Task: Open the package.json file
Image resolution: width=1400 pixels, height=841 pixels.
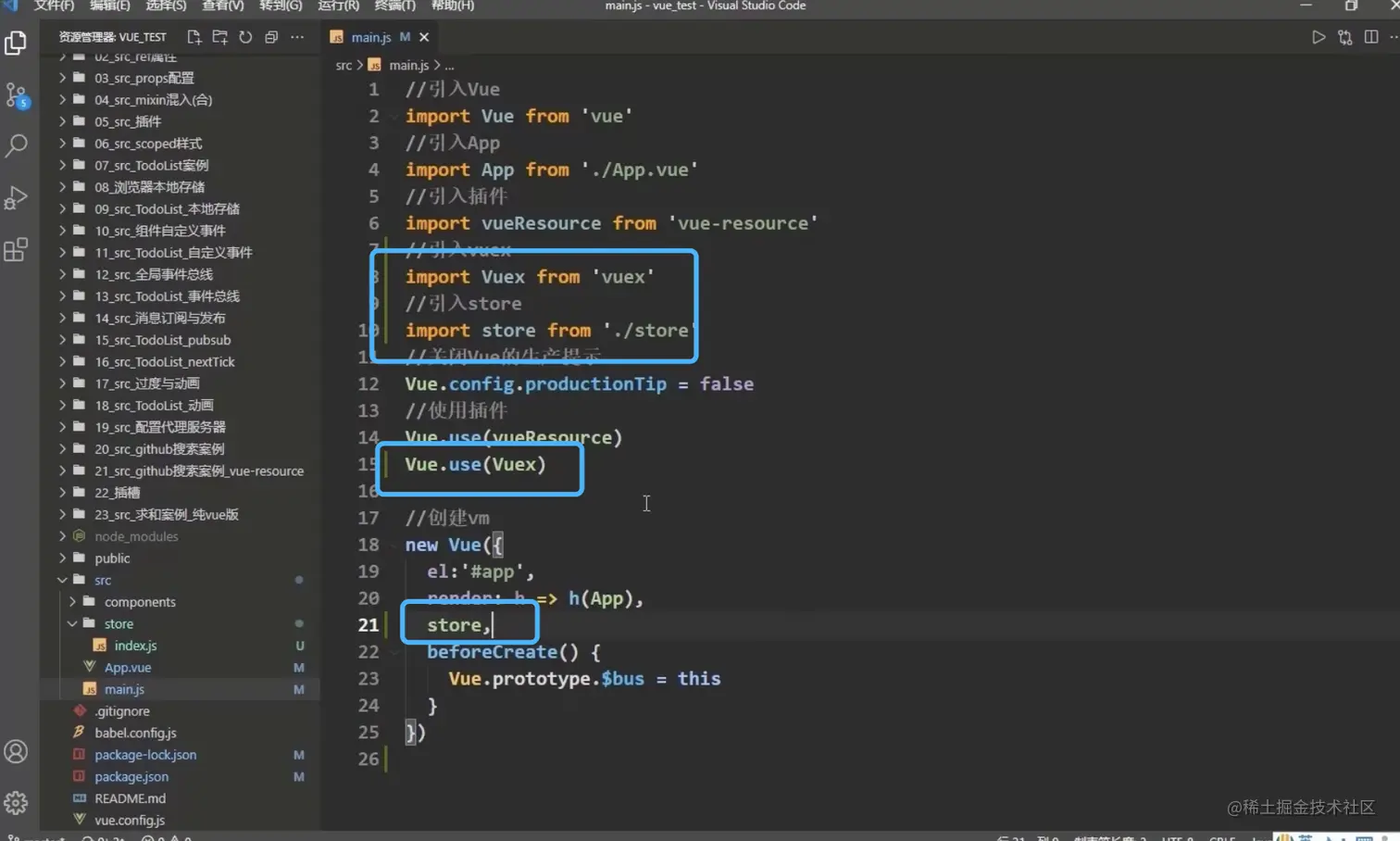Action: pos(131,776)
